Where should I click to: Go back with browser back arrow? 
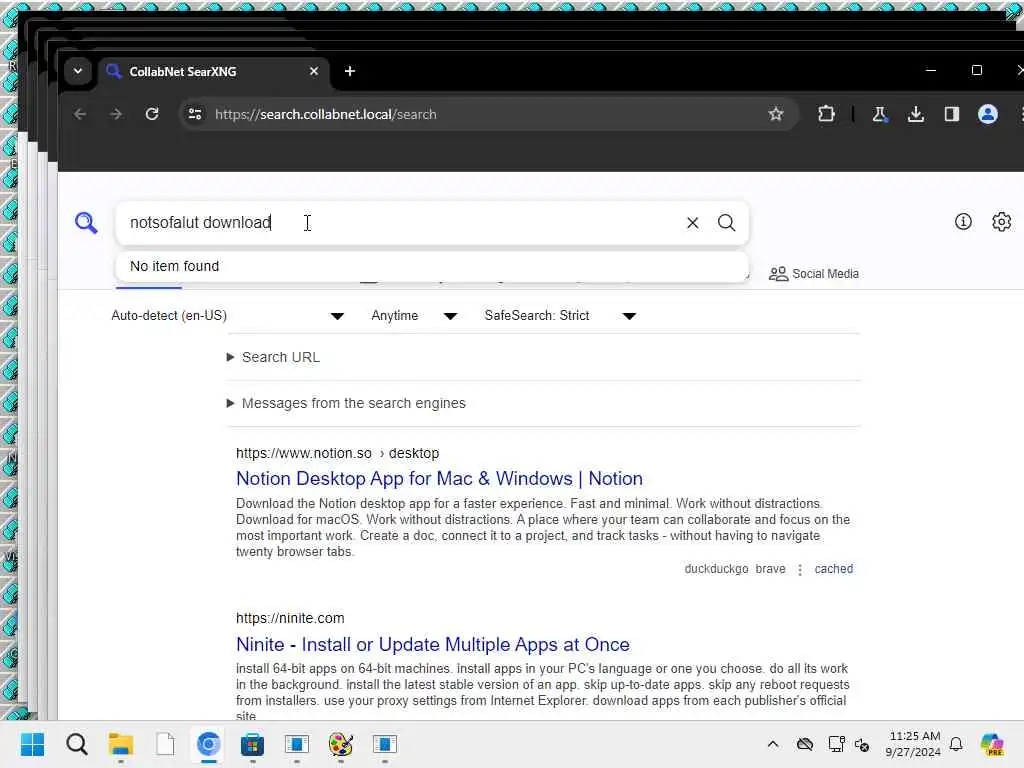click(x=80, y=114)
